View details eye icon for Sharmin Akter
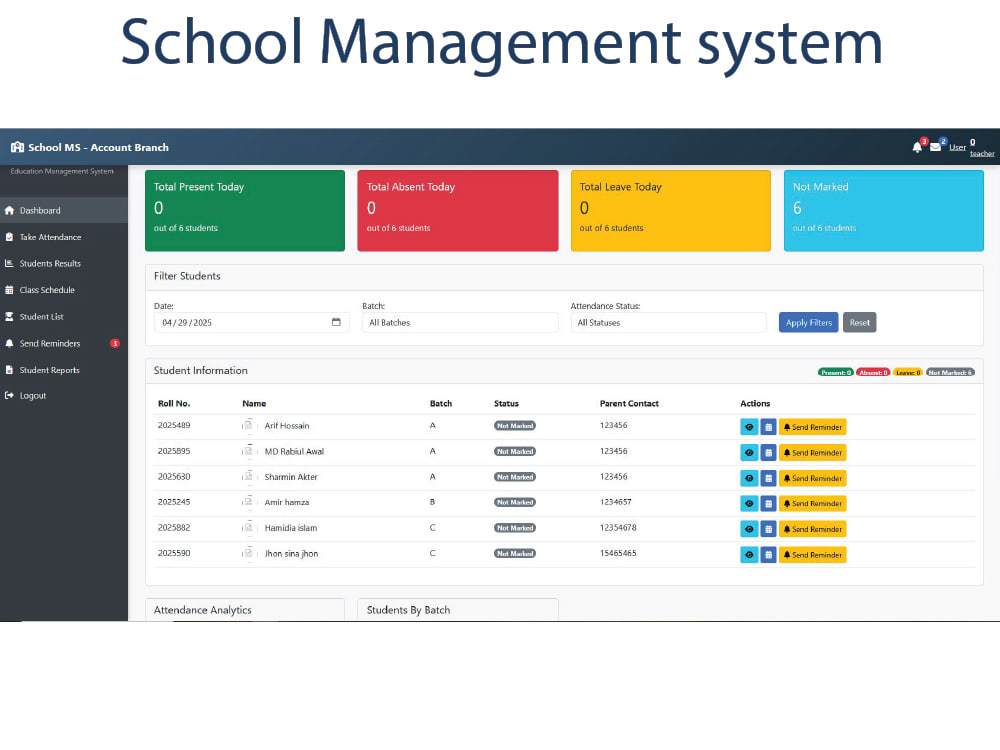Image resolution: width=1000 pixels, height=750 pixels. tap(749, 478)
